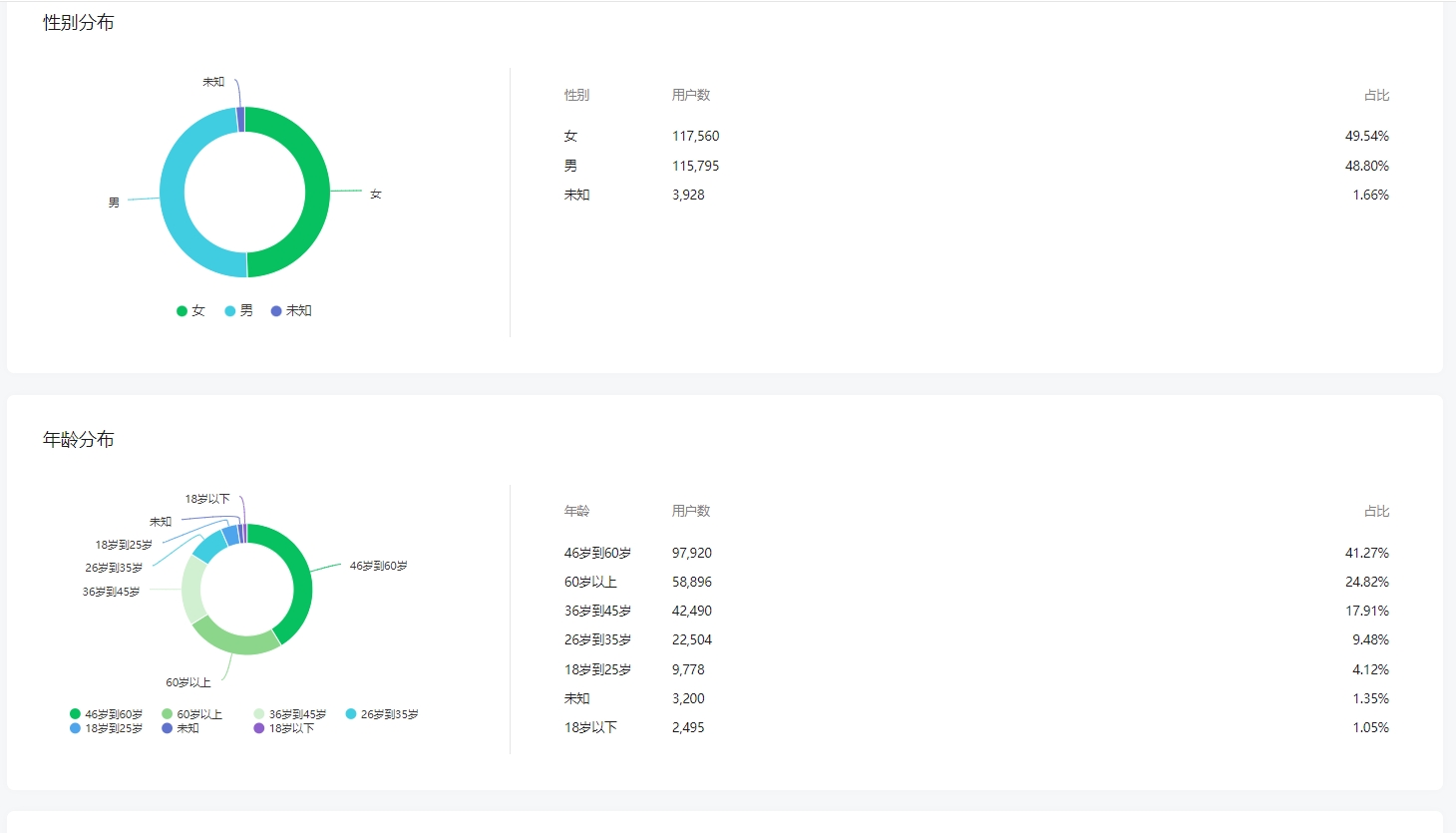The image size is (1456, 833).
Task: Toggle the 男 legend item in gender chart
Action: (238, 311)
